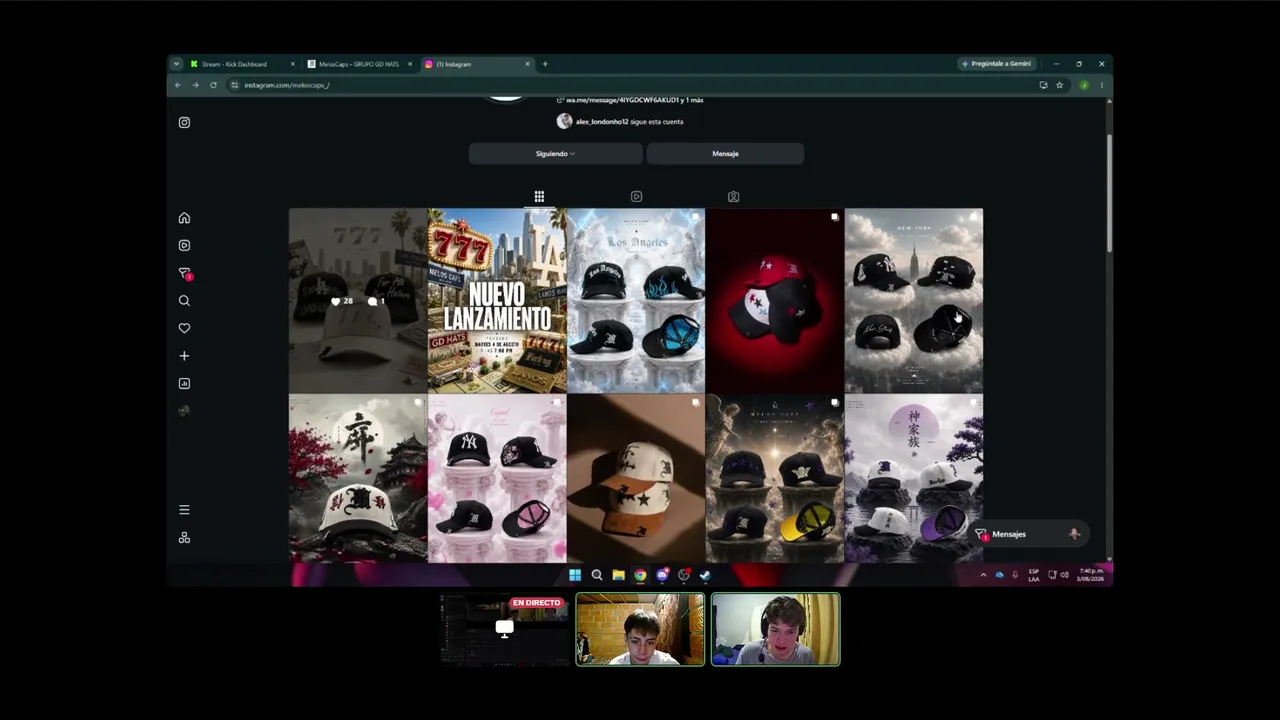Click the Chrome icon in the taskbar

coord(640,575)
